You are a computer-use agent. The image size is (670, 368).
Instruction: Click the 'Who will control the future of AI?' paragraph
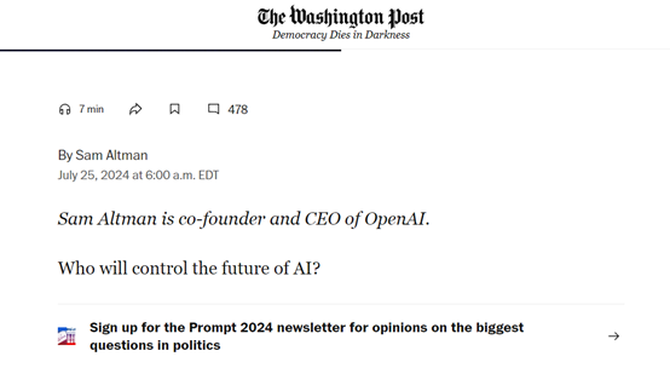[189, 268]
